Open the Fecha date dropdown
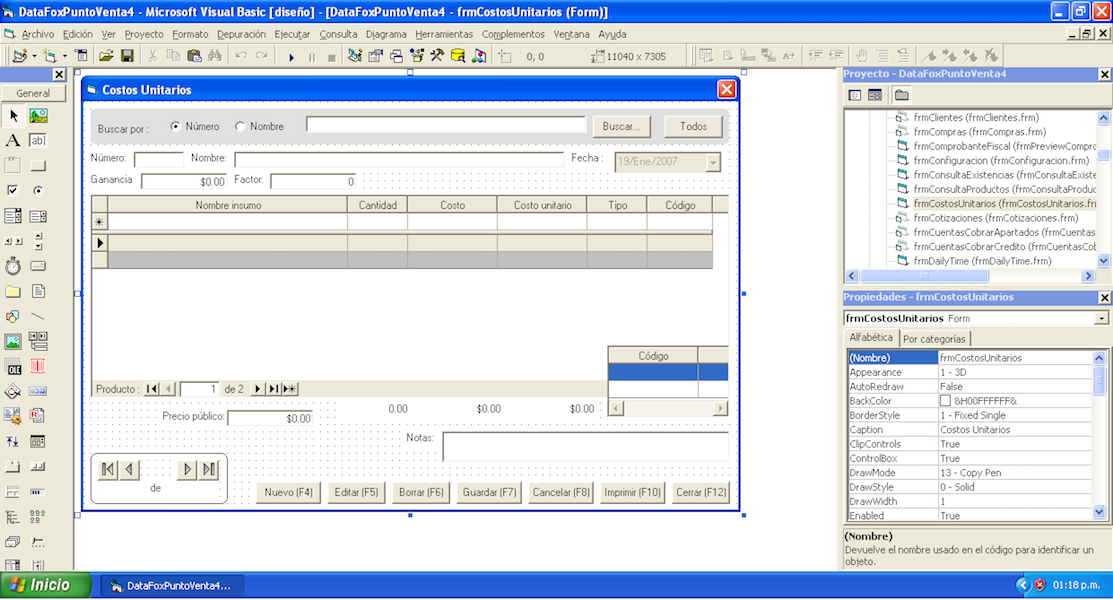 point(713,163)
